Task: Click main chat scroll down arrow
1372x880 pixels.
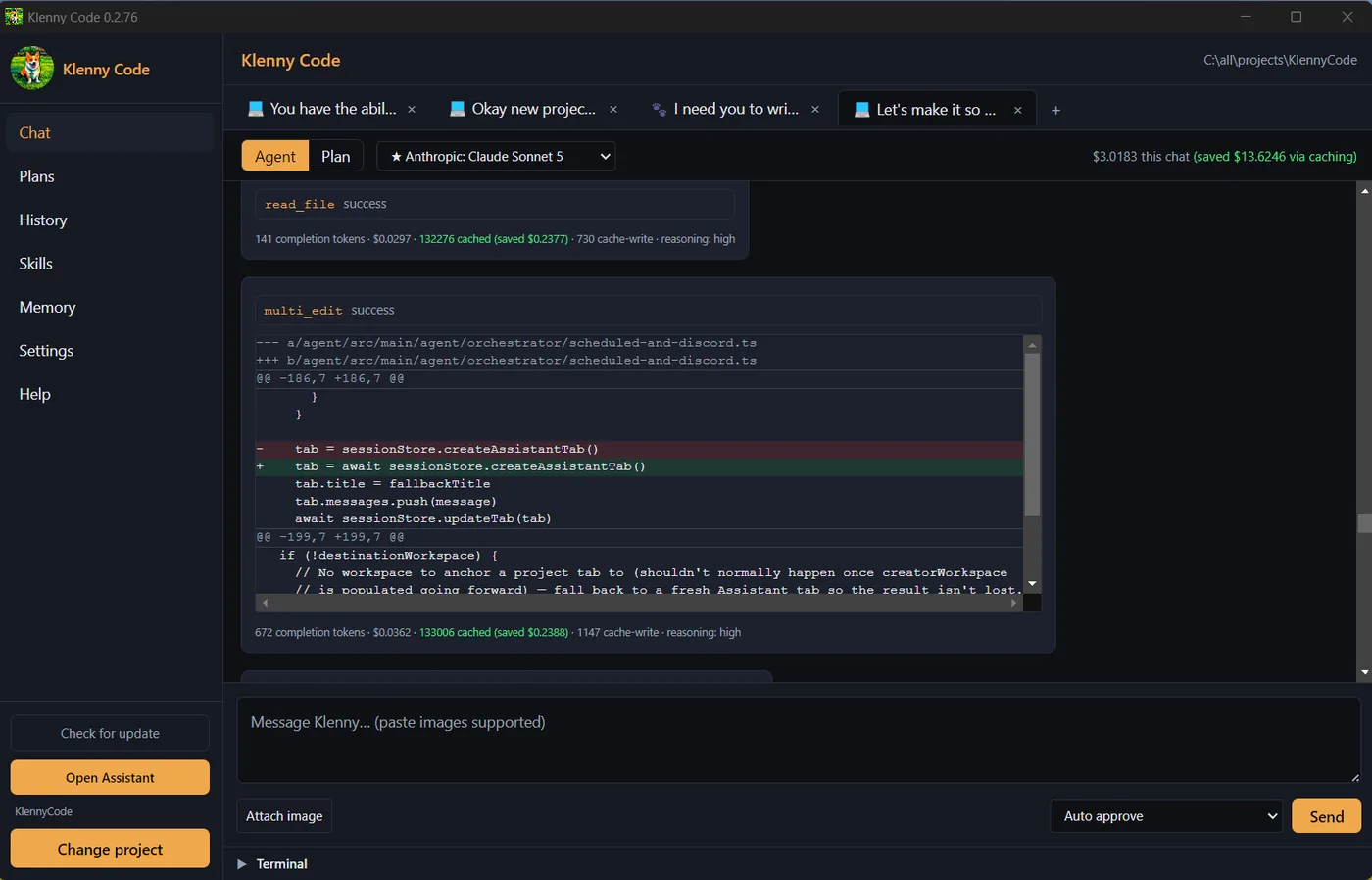Action: (1364, 673)
